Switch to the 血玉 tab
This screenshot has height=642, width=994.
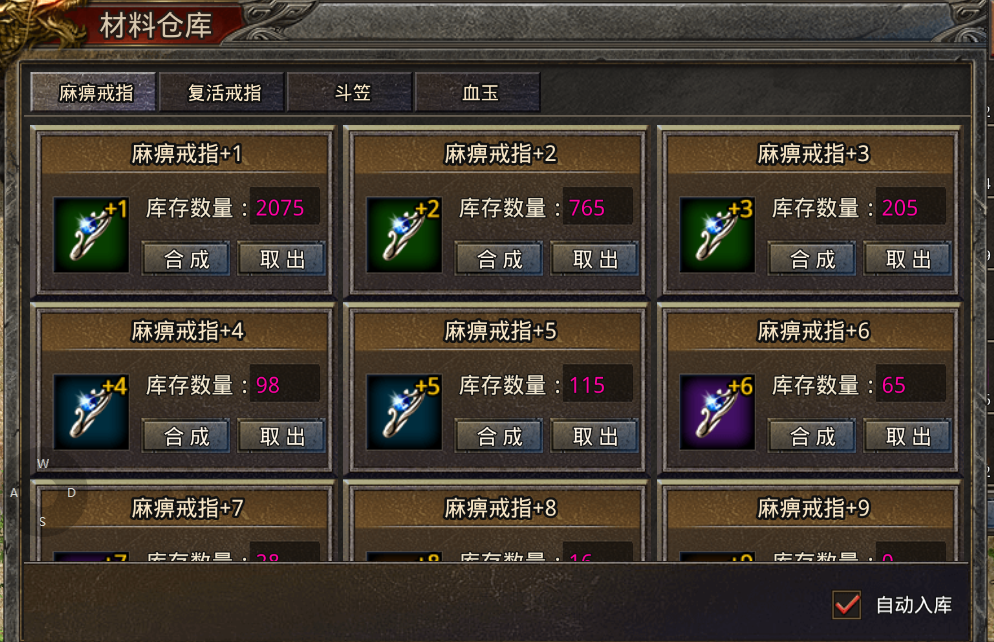coord(478,93)
